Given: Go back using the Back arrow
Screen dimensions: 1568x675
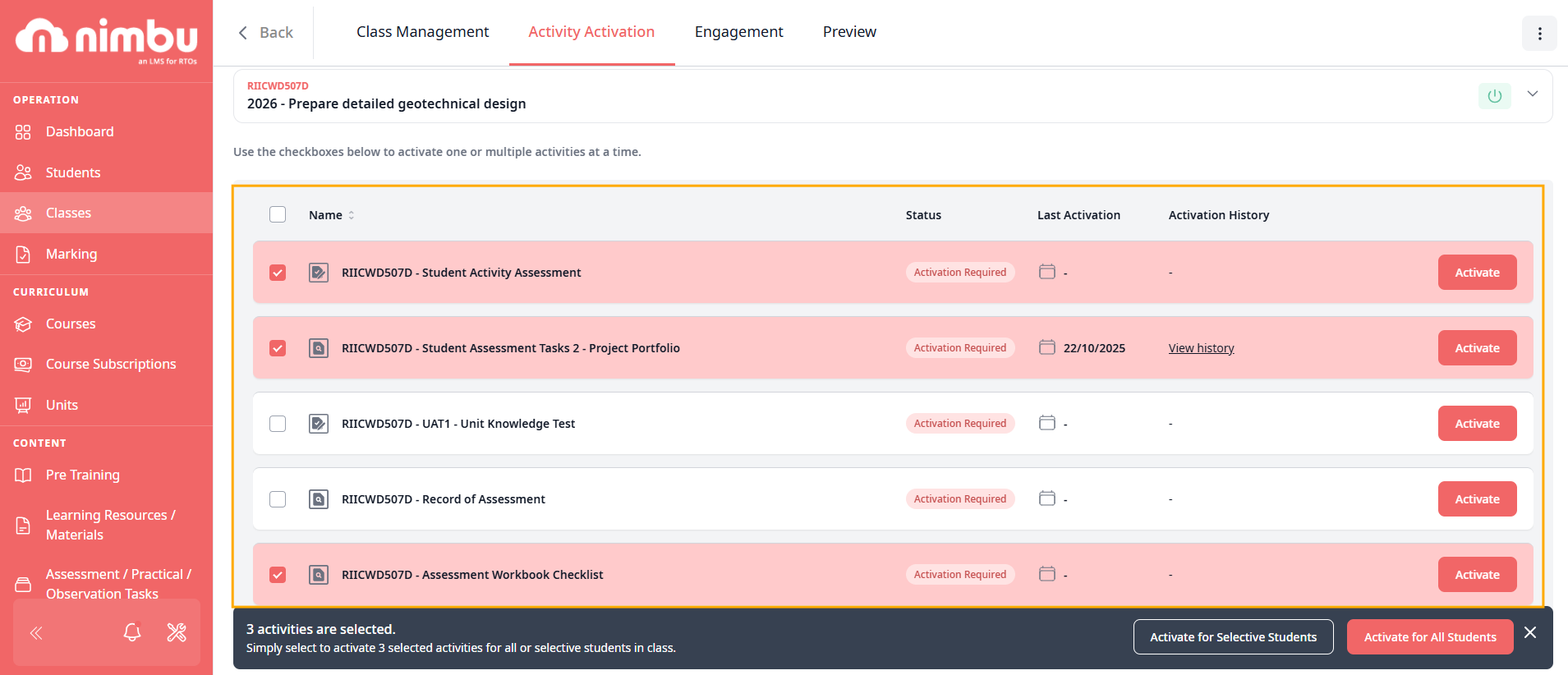Looking at the screenshot, I should (x=265, y=33).
